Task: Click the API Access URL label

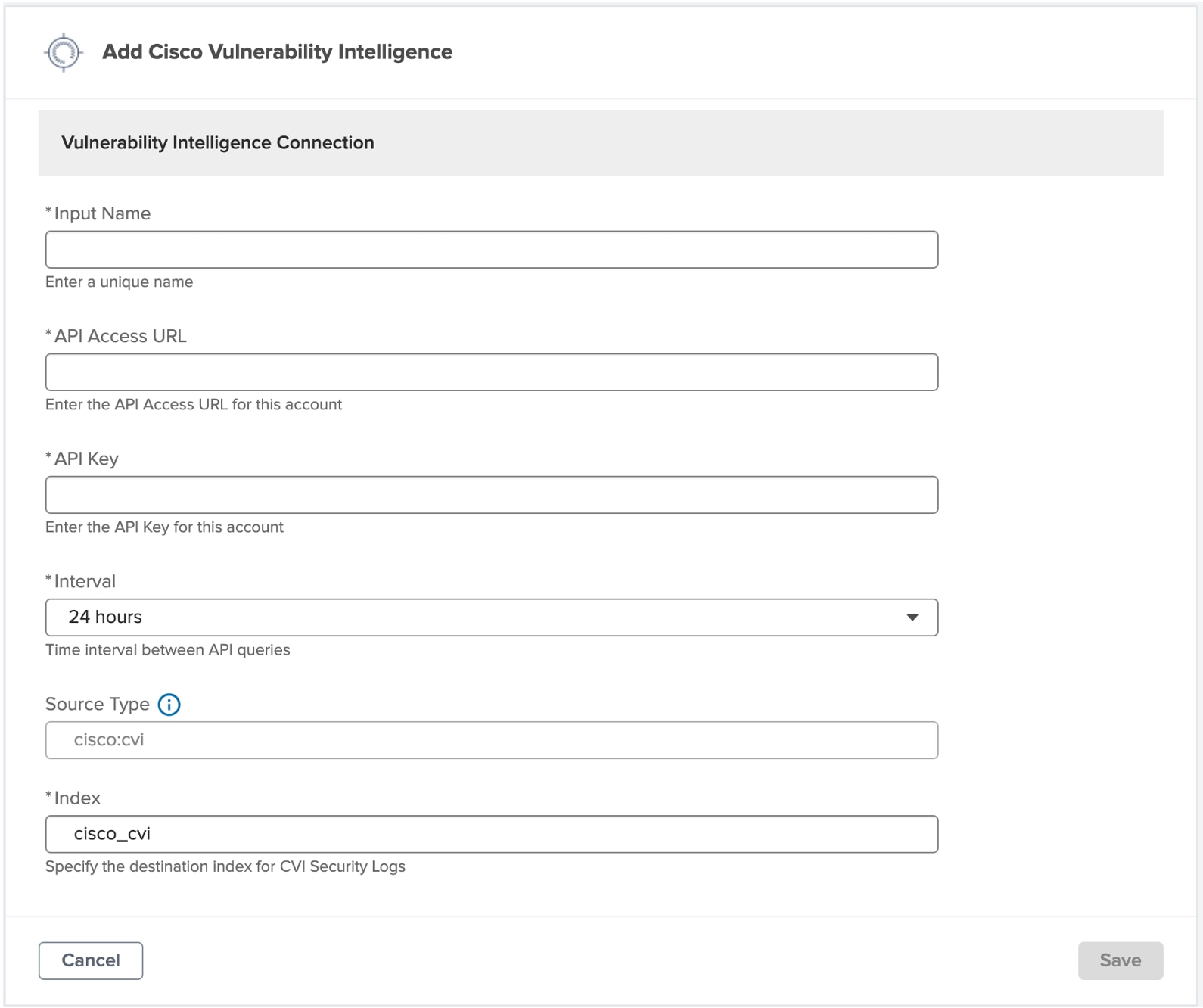Action: [120, 336]
